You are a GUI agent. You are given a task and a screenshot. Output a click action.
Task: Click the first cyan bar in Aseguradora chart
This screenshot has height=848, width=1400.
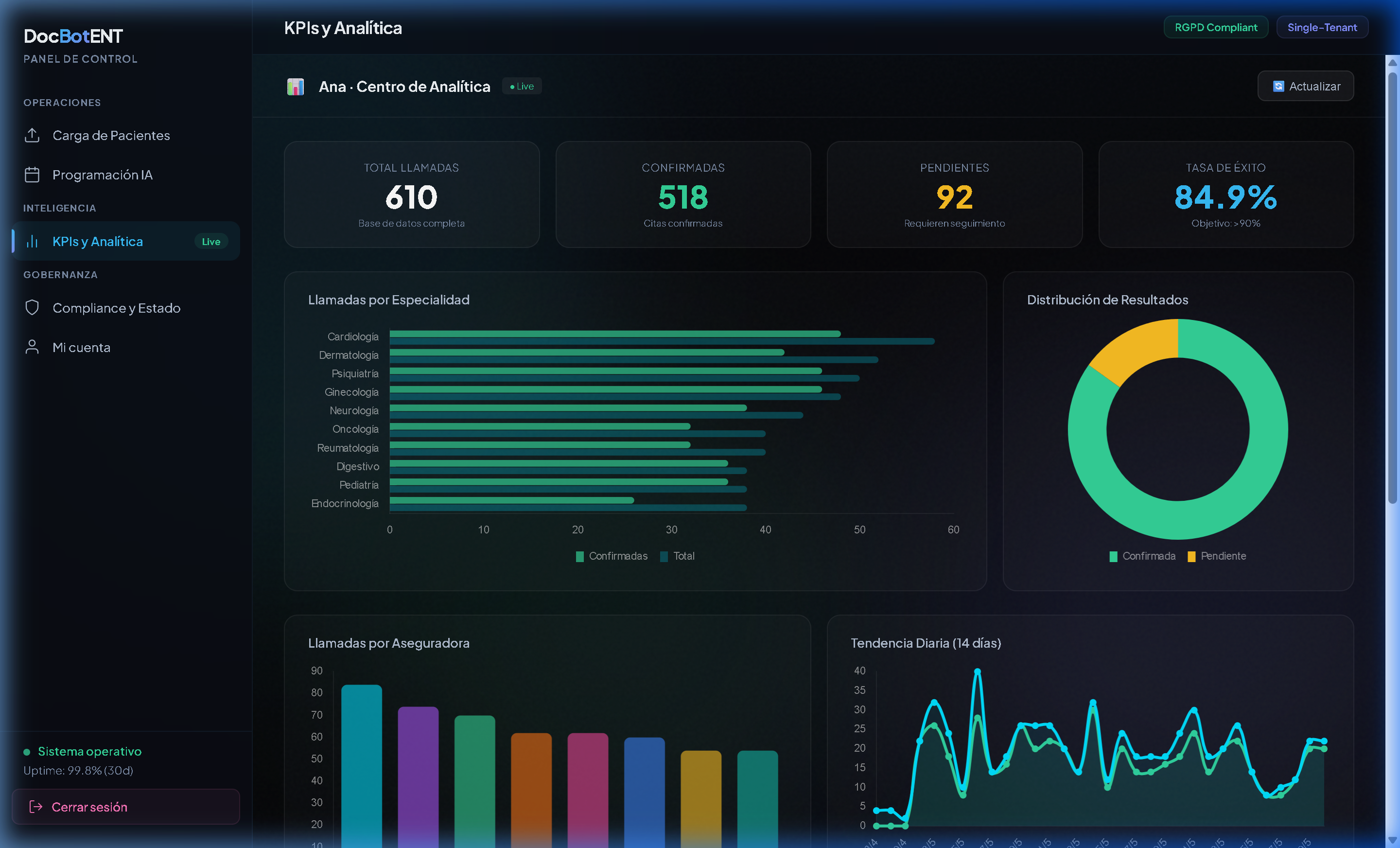(361, 766)
